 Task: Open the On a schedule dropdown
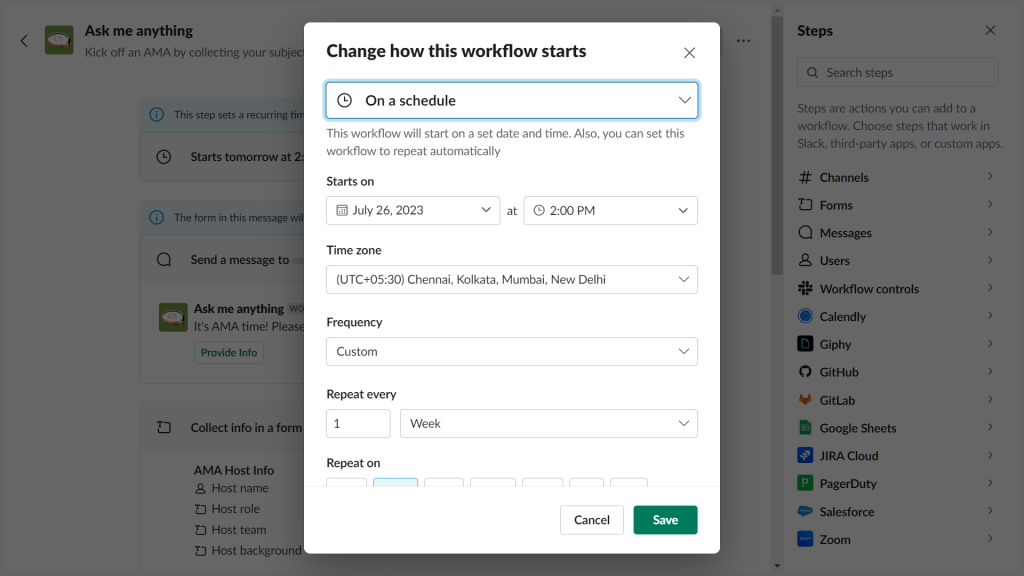pyautogui.click(x=511, y=100)
